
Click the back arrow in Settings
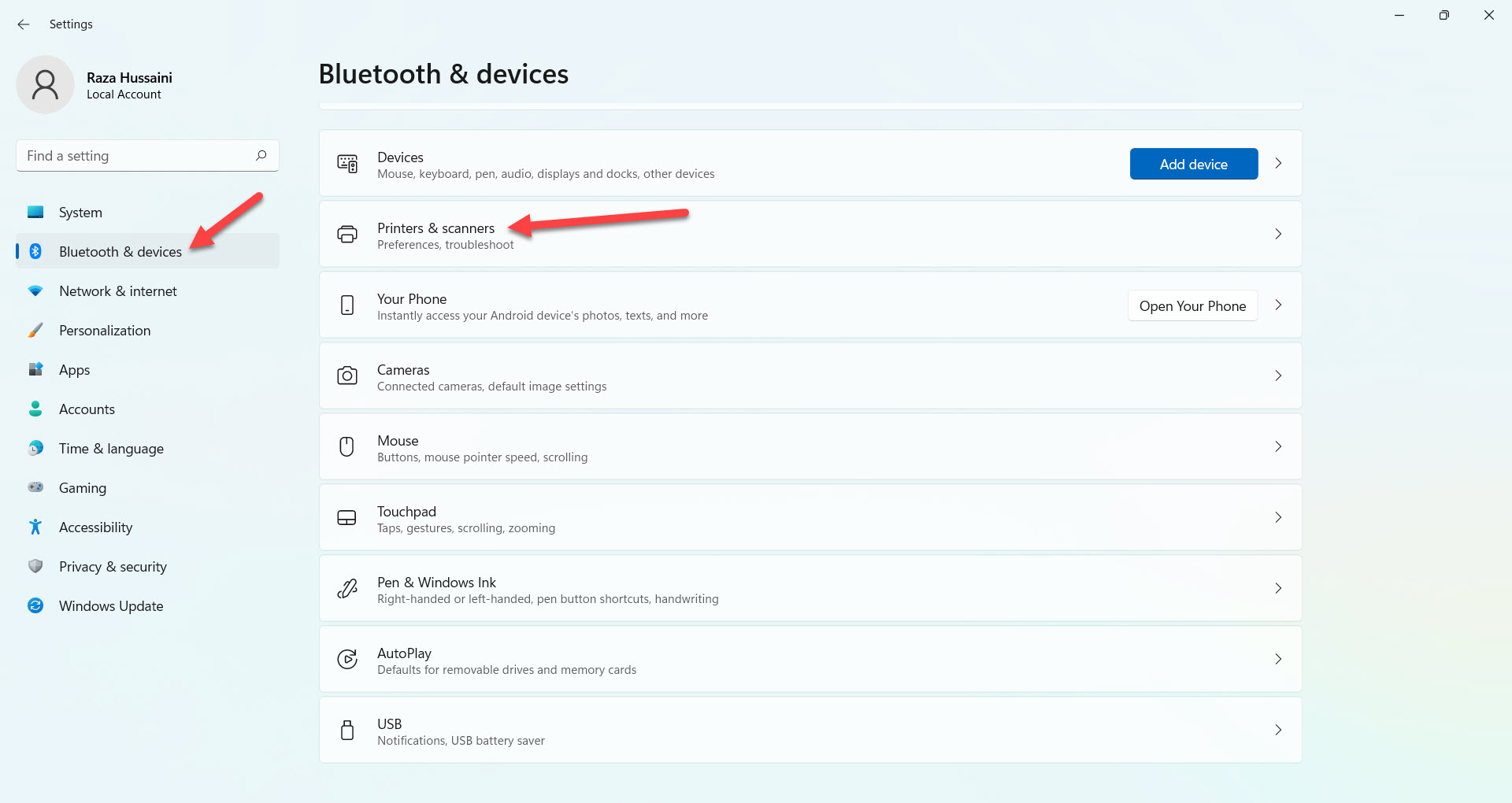coord(24,24)
